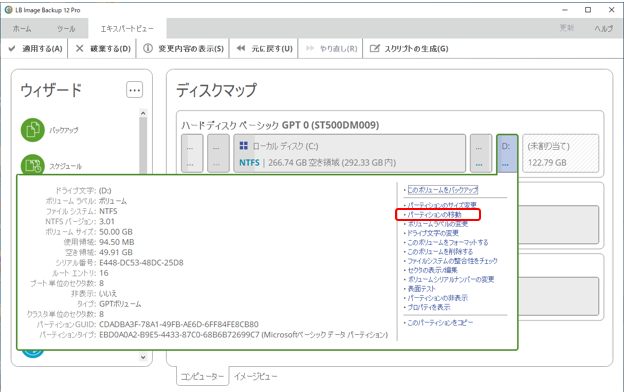This screenshot has width=624, height=392.
Task: Switch to the コンピューター bottom tab
Action: [x=203, y=376]
